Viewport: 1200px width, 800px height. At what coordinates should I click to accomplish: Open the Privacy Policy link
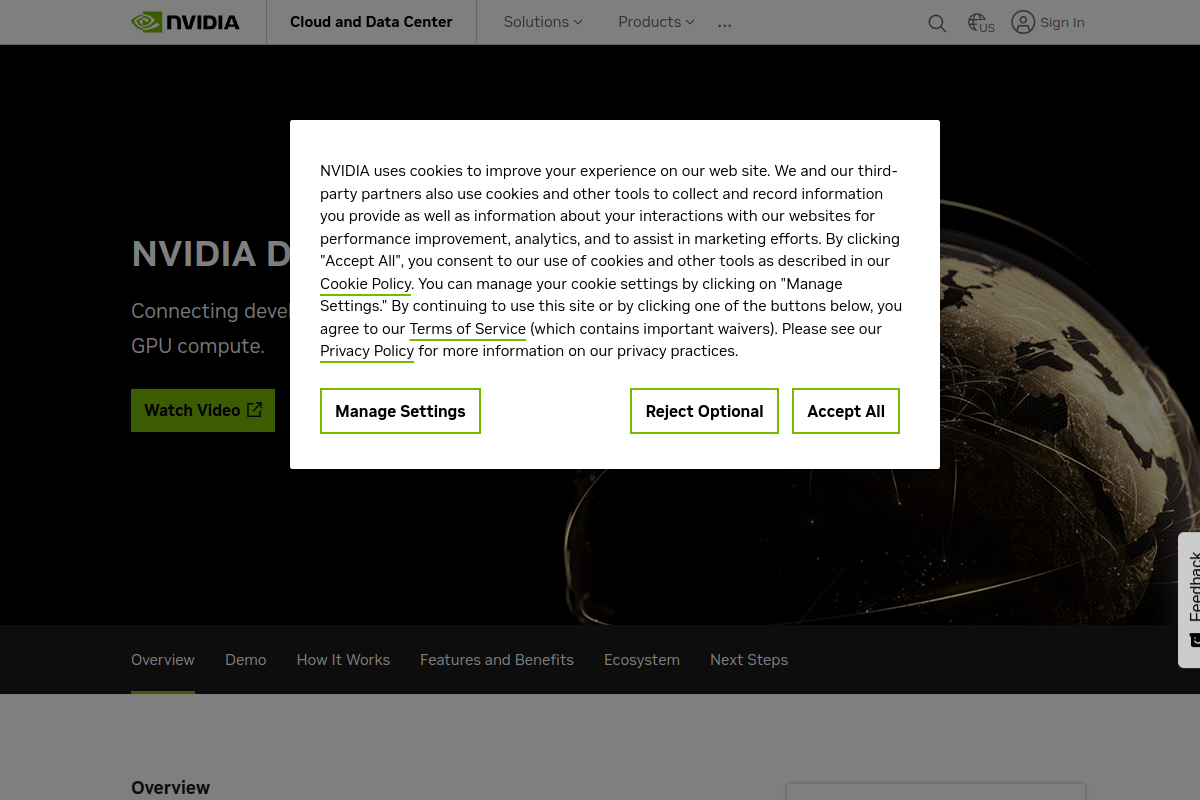(x=367, y=351)
